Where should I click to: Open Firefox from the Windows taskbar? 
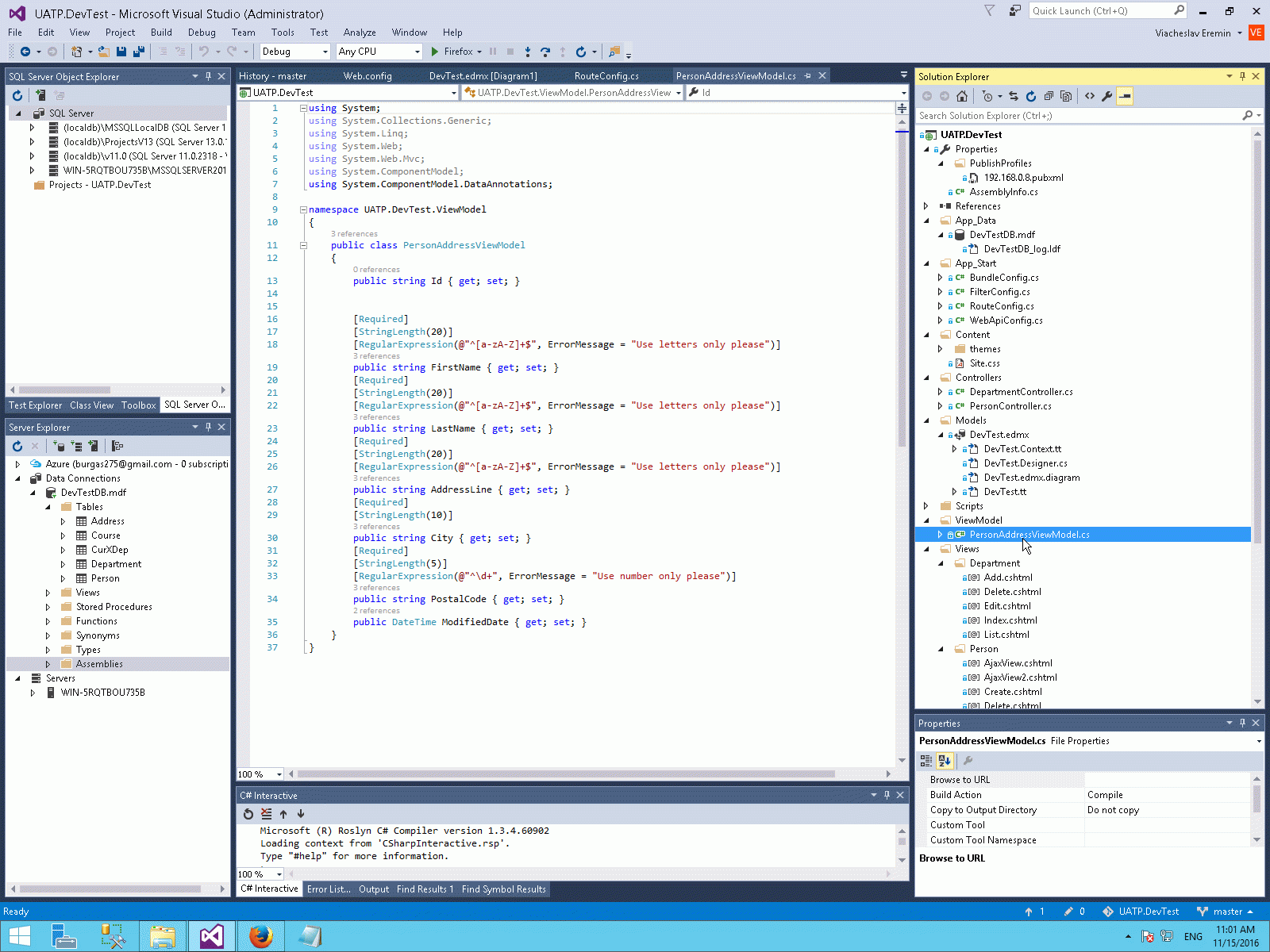(260, 936)
